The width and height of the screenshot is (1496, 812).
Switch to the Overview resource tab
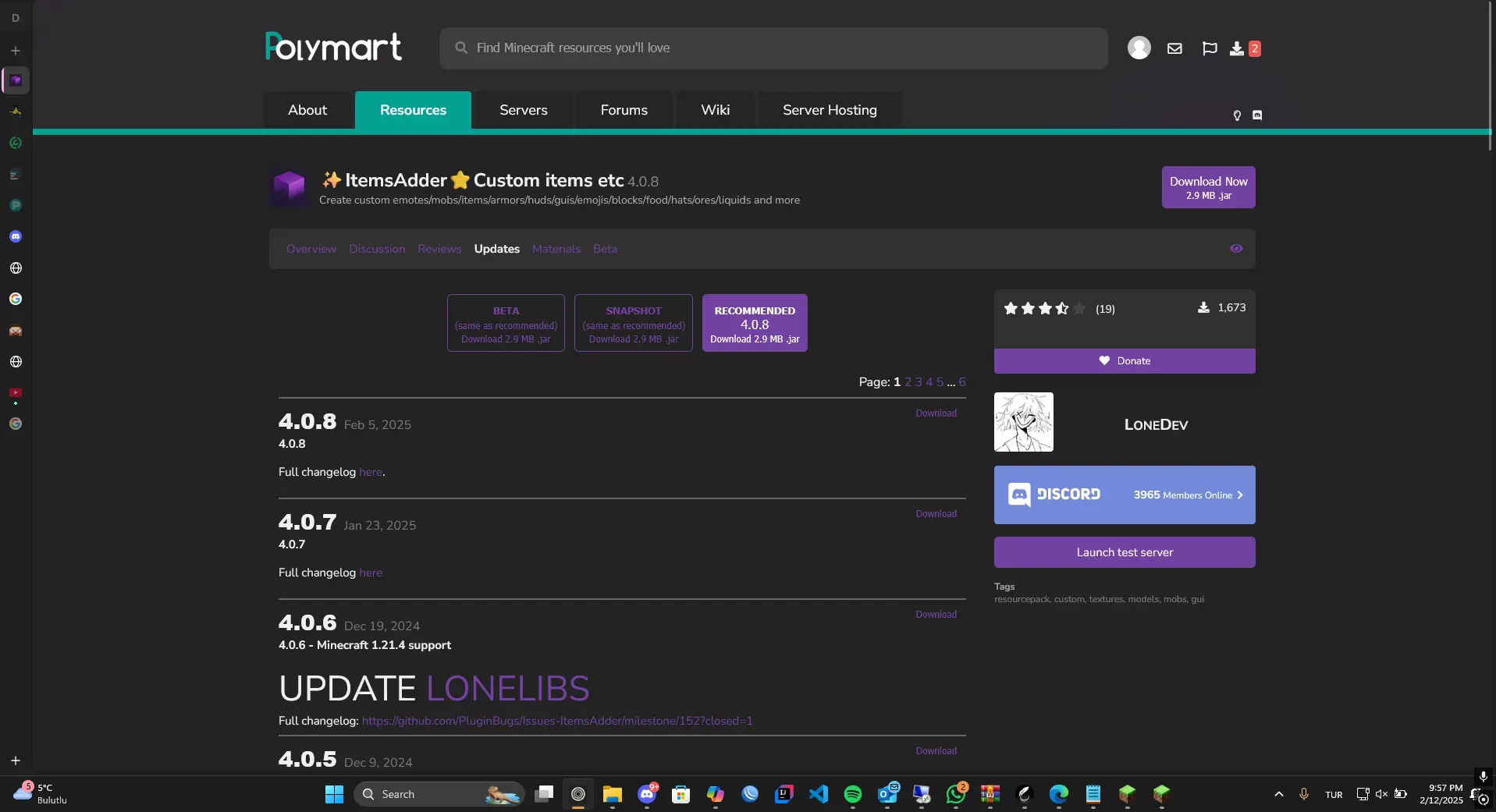[311, 249]
